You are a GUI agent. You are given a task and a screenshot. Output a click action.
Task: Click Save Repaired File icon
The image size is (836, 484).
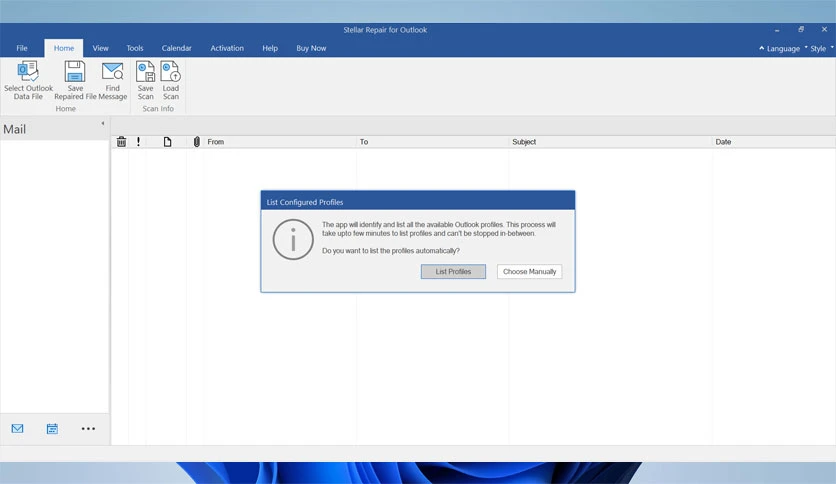click(x=75, y=71)
